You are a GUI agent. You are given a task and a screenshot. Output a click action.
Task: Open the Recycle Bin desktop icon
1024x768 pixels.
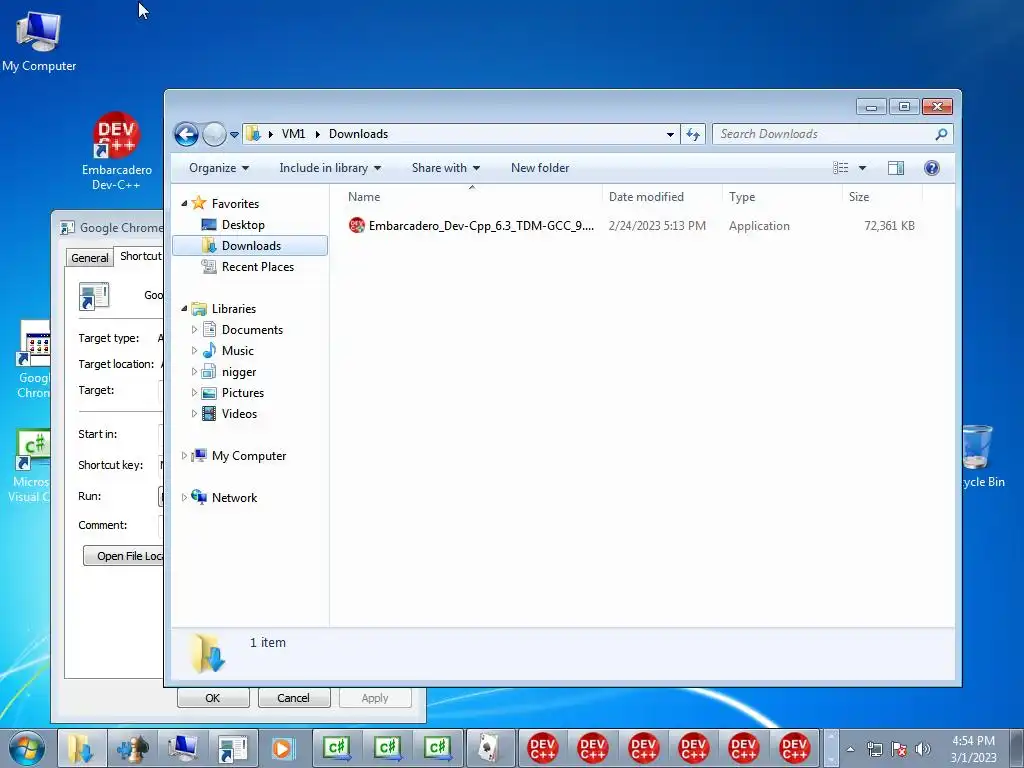click(981, 456)
